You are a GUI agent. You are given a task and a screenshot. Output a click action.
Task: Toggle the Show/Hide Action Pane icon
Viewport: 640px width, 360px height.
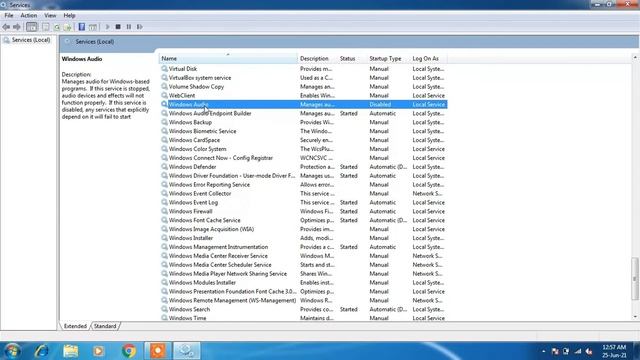click(x=93, y=27)
